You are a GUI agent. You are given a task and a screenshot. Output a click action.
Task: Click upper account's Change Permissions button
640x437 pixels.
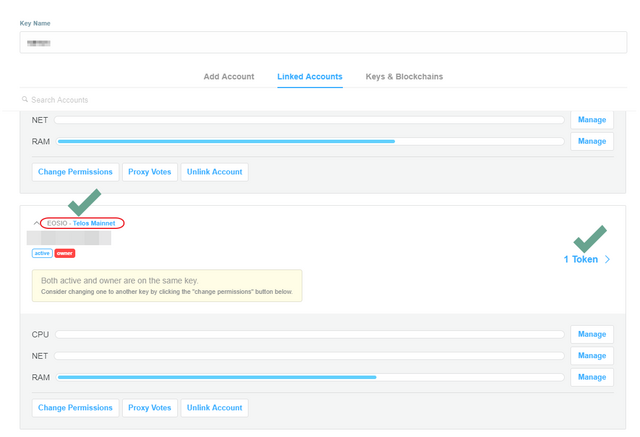point(75,172)
